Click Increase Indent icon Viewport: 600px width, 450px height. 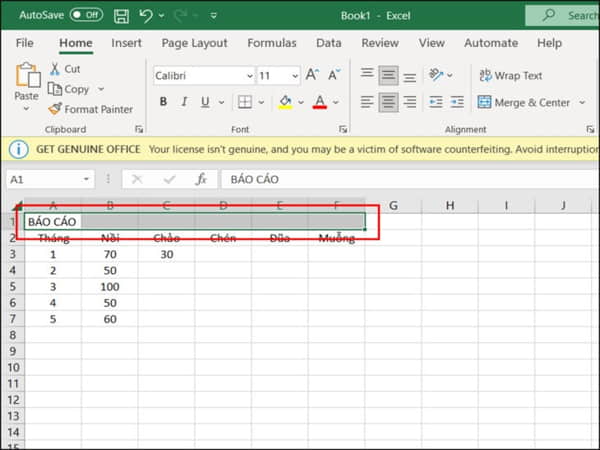point(457,102)
